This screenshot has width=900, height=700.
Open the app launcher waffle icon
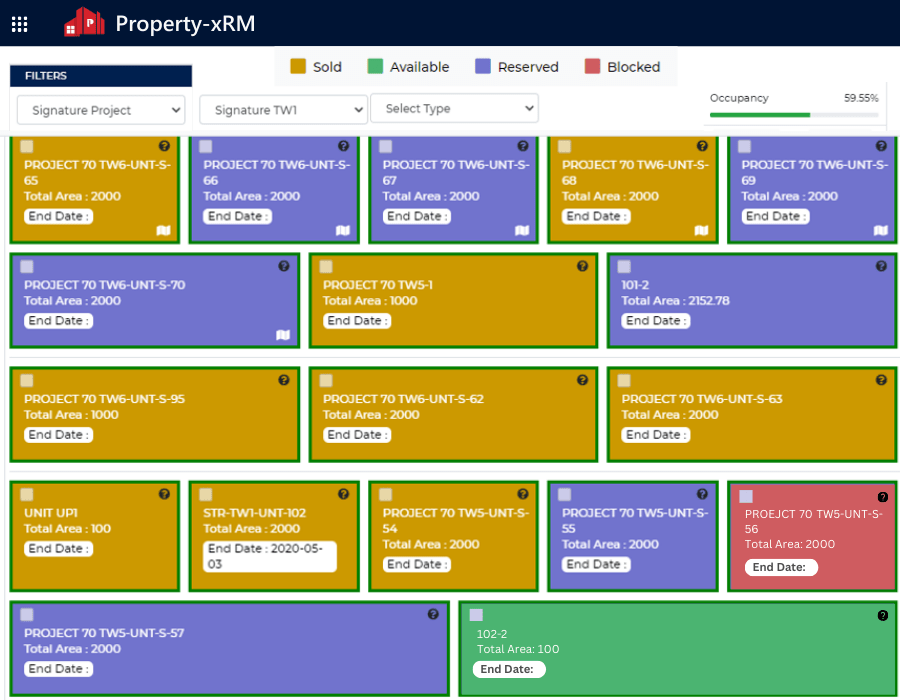coord(19,24)
